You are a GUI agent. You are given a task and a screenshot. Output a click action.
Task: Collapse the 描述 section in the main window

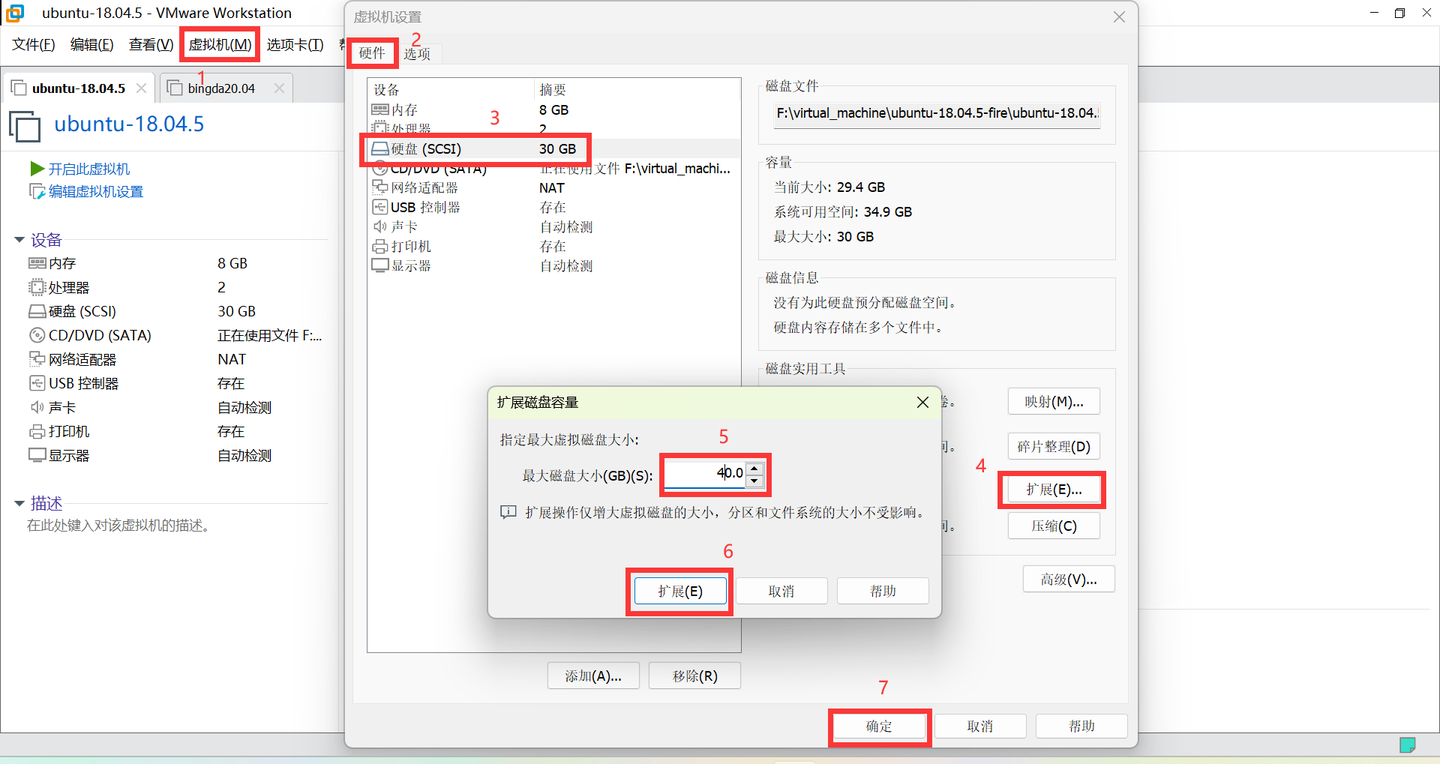pos(19,504)
